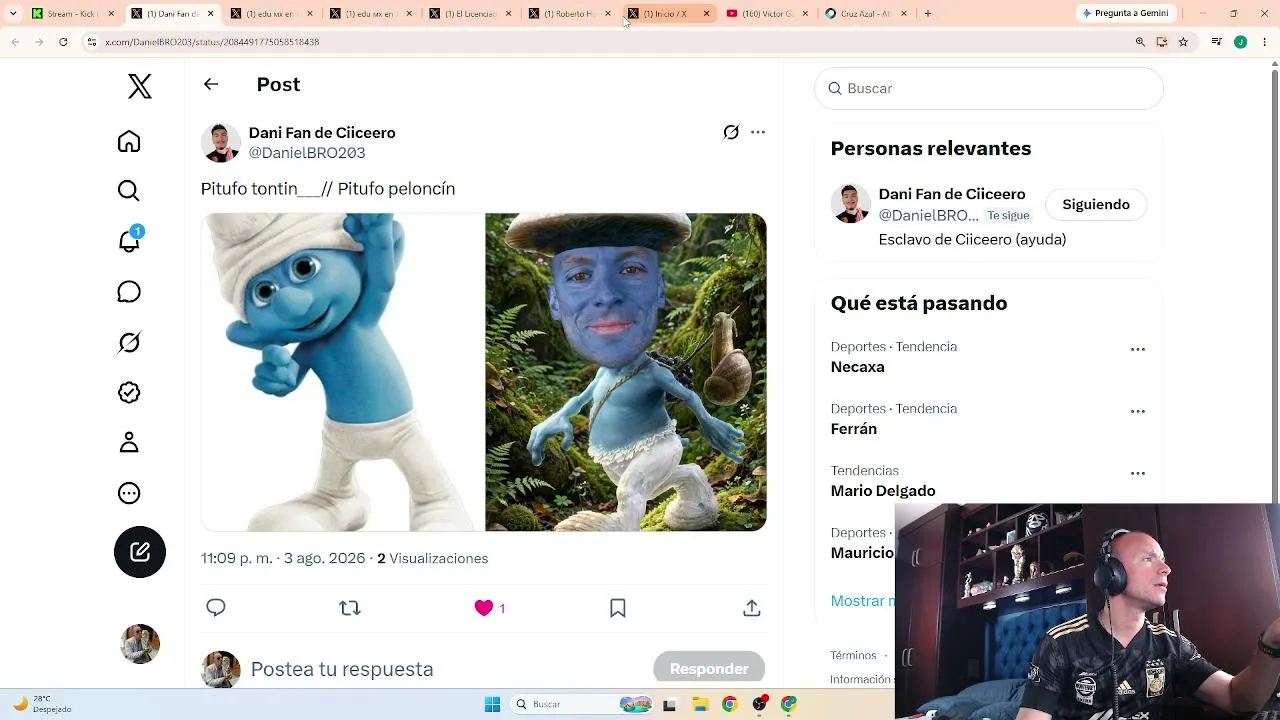Viewport: 1280px width, 720px height.
Task: Open the Ferrán trending topic
Action: pyautogui.click(x=854, y=429)
